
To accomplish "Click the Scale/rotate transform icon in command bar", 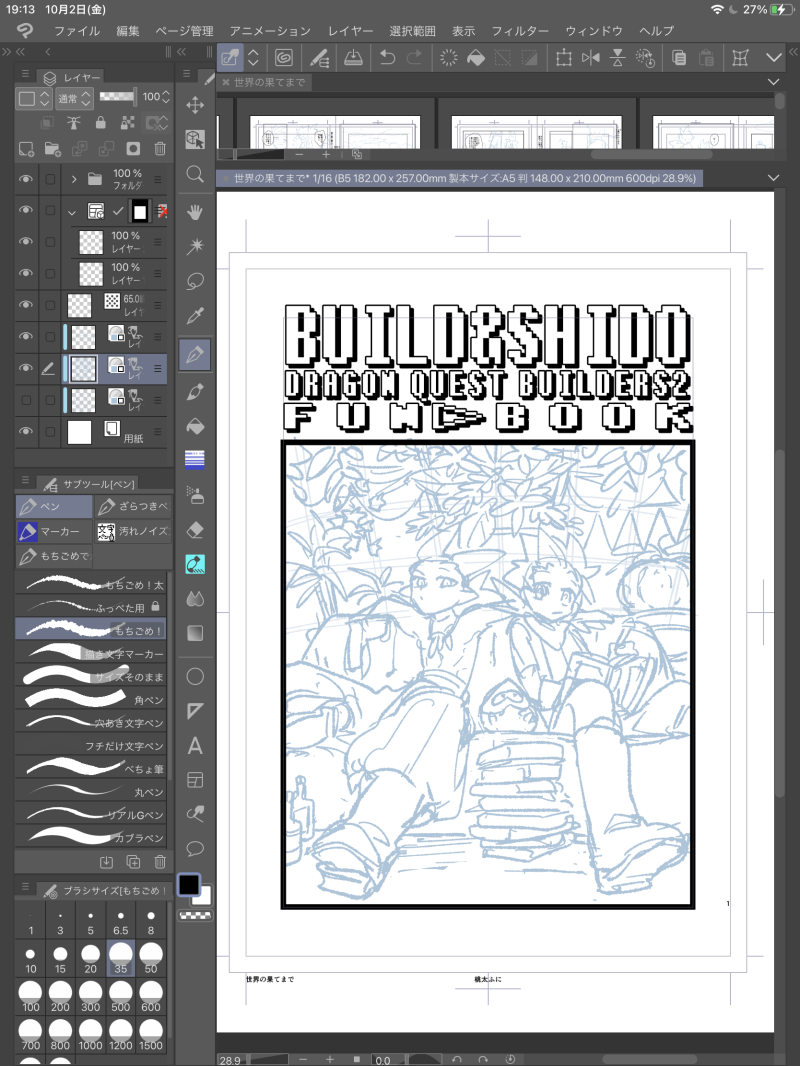I will coord(563,57).
